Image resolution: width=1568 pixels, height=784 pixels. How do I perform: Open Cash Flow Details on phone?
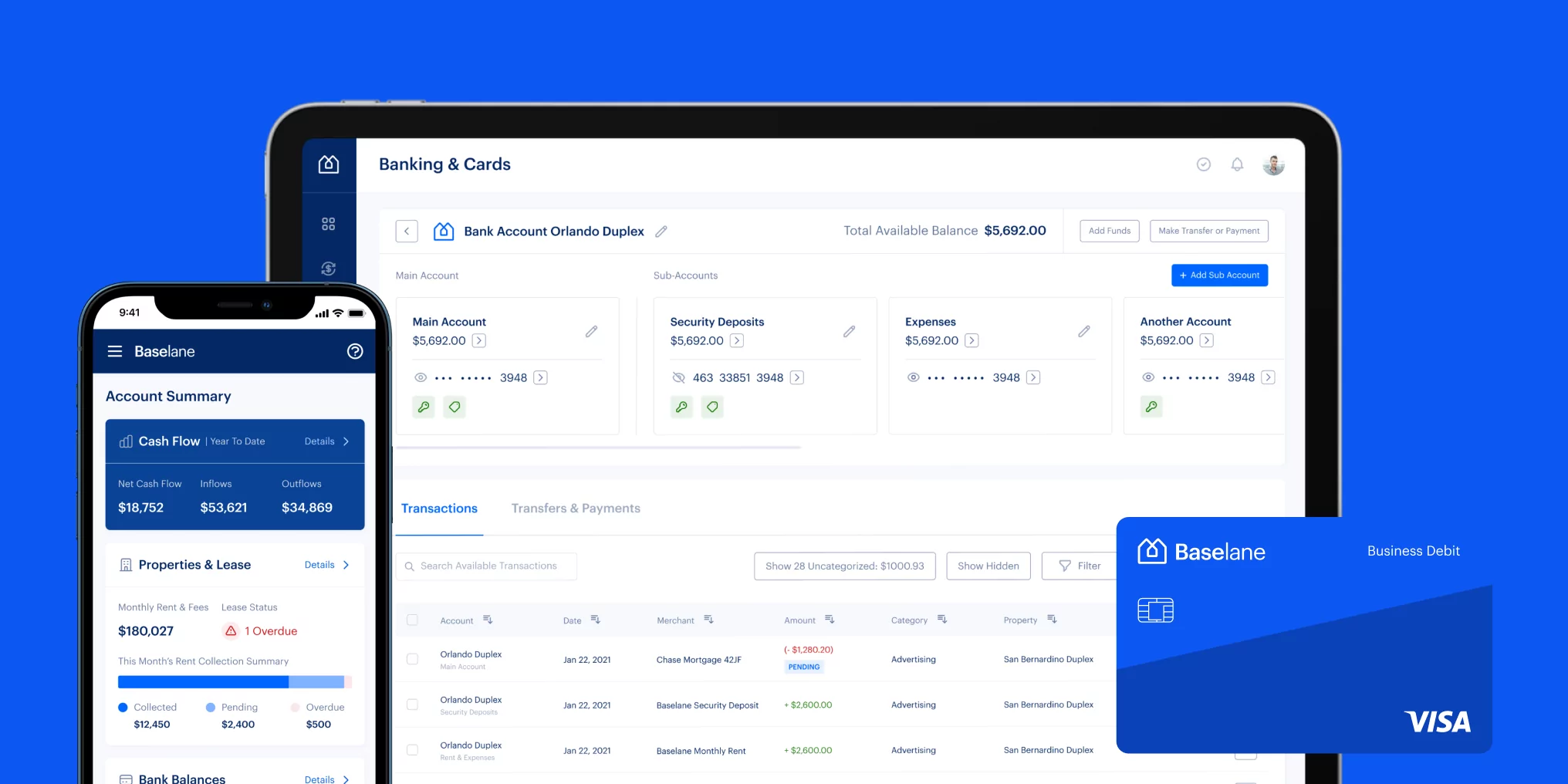(327, 441)
